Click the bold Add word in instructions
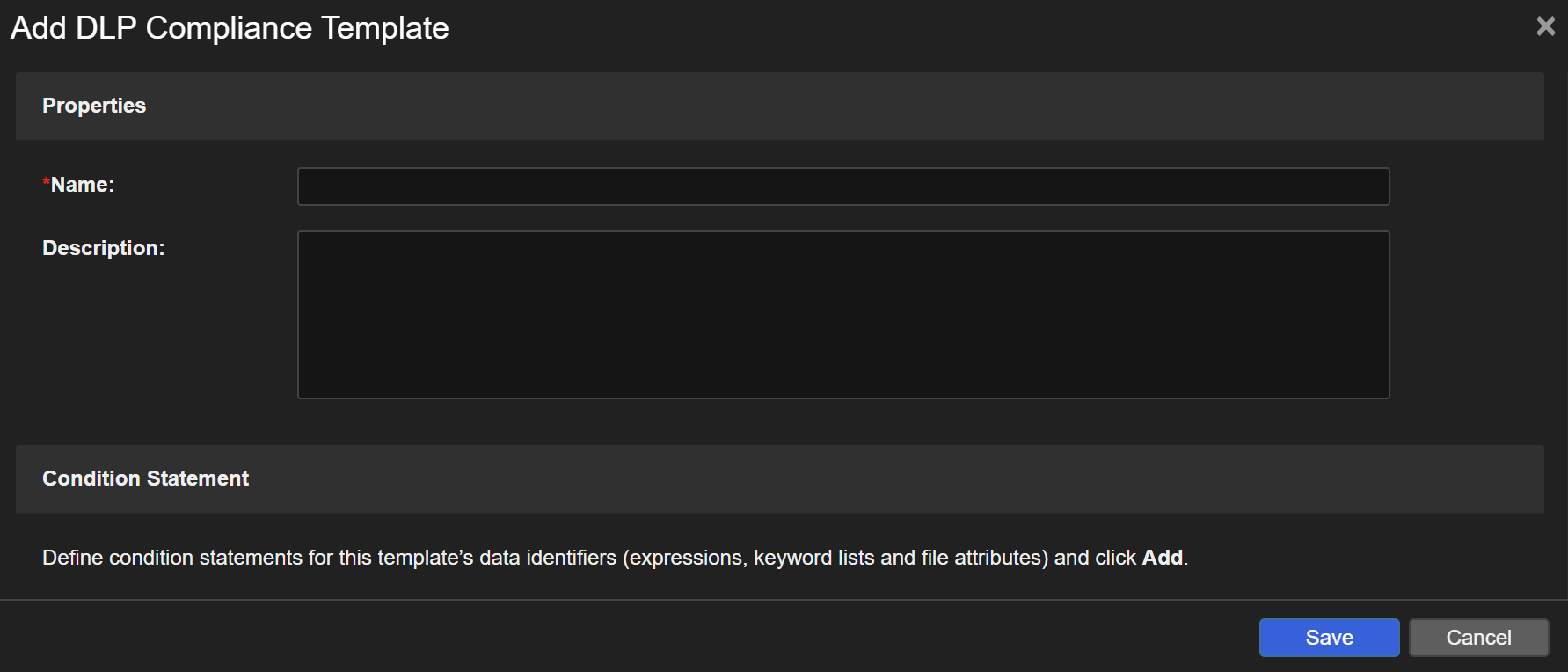 click(x=1161, y=558)
